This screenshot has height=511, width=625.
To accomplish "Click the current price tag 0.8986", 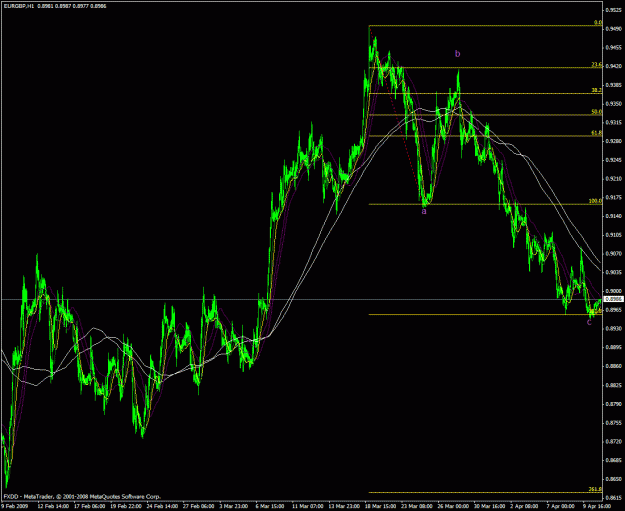I will coord(614,299).
